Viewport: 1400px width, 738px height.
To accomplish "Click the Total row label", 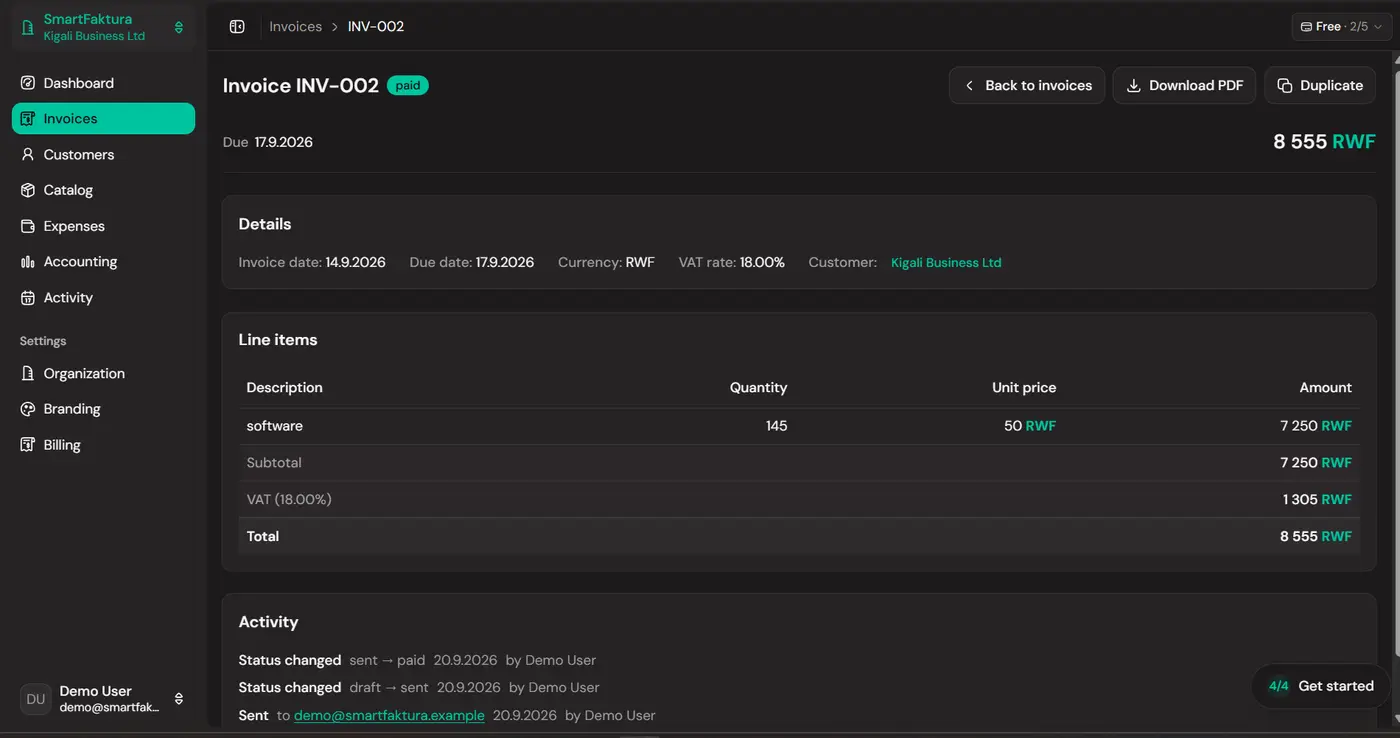I will pos(263,536).
